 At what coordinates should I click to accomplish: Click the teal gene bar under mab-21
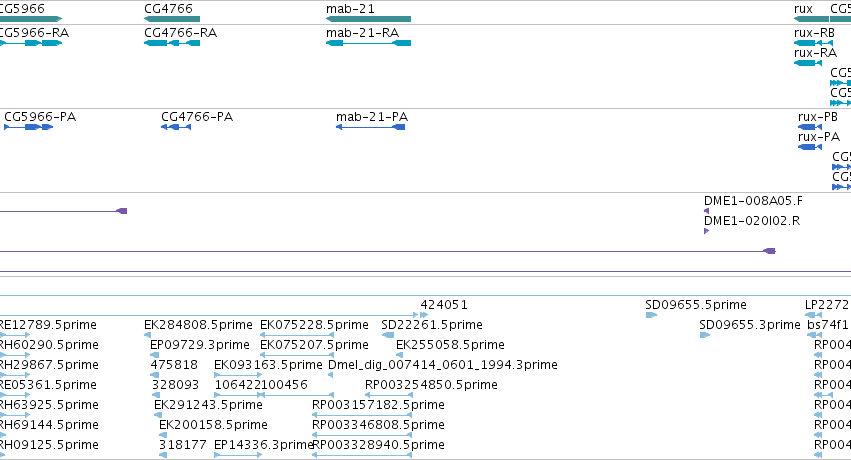point(368,19)
